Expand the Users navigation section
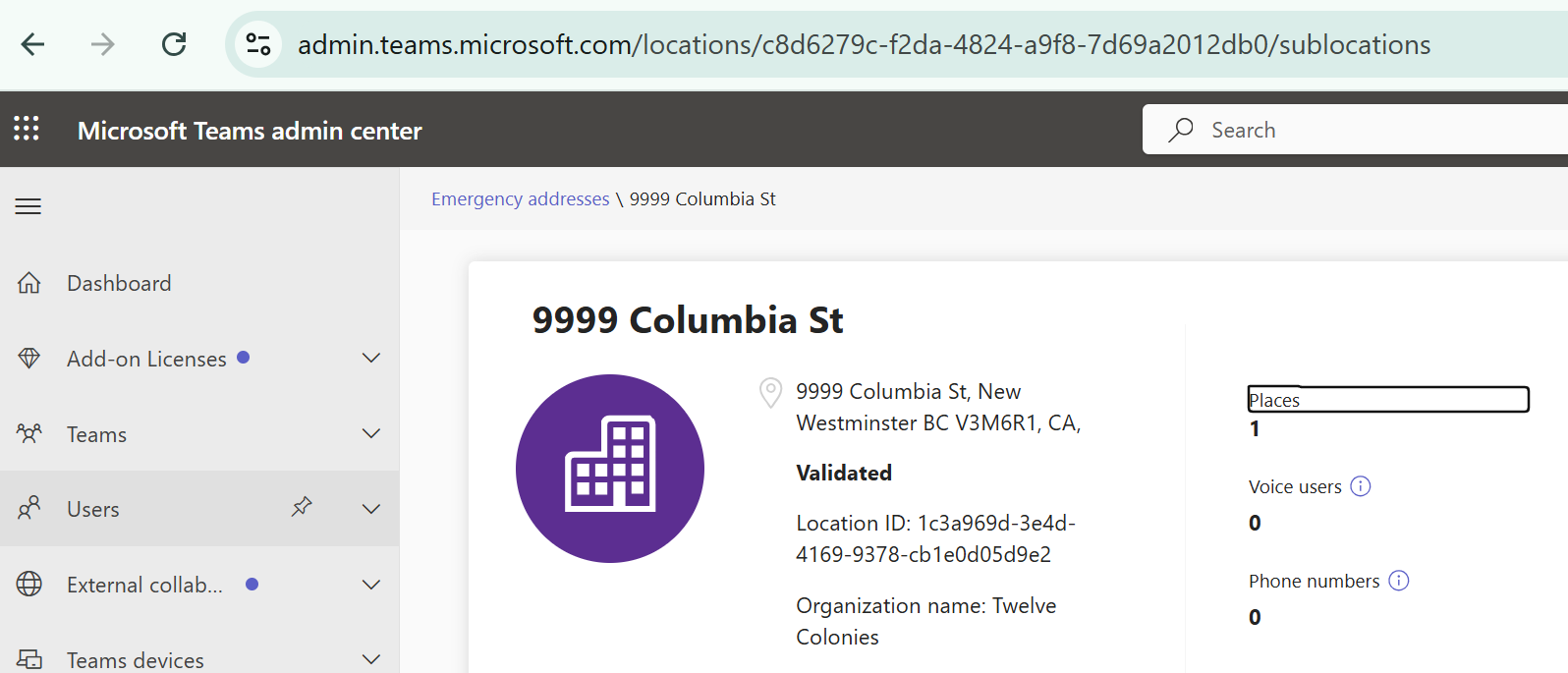This screenshot has height=673, width=1568. (371, 509)
